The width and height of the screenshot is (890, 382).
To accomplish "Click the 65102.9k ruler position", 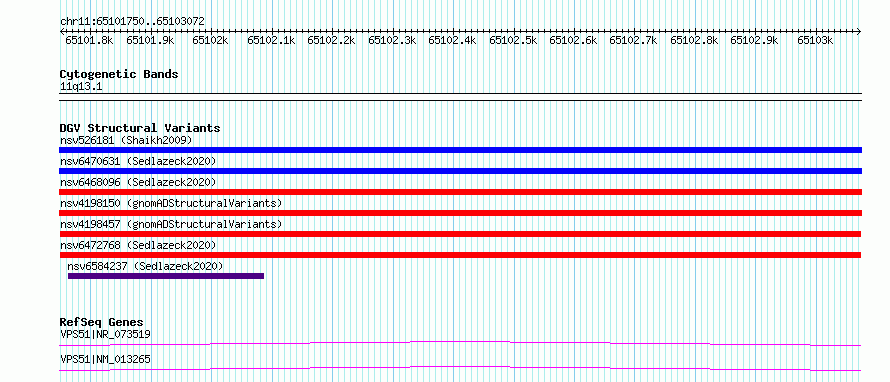I will point(754,40).
